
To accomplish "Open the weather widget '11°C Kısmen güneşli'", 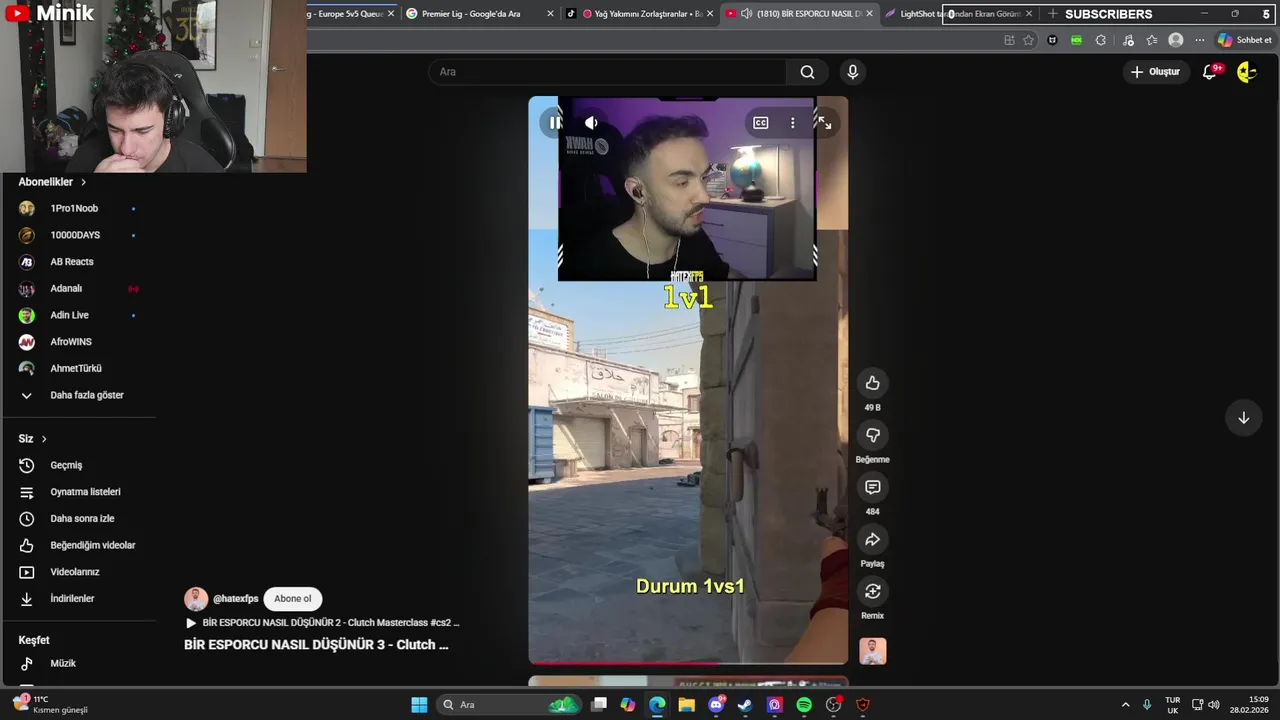I will (50, 705).
